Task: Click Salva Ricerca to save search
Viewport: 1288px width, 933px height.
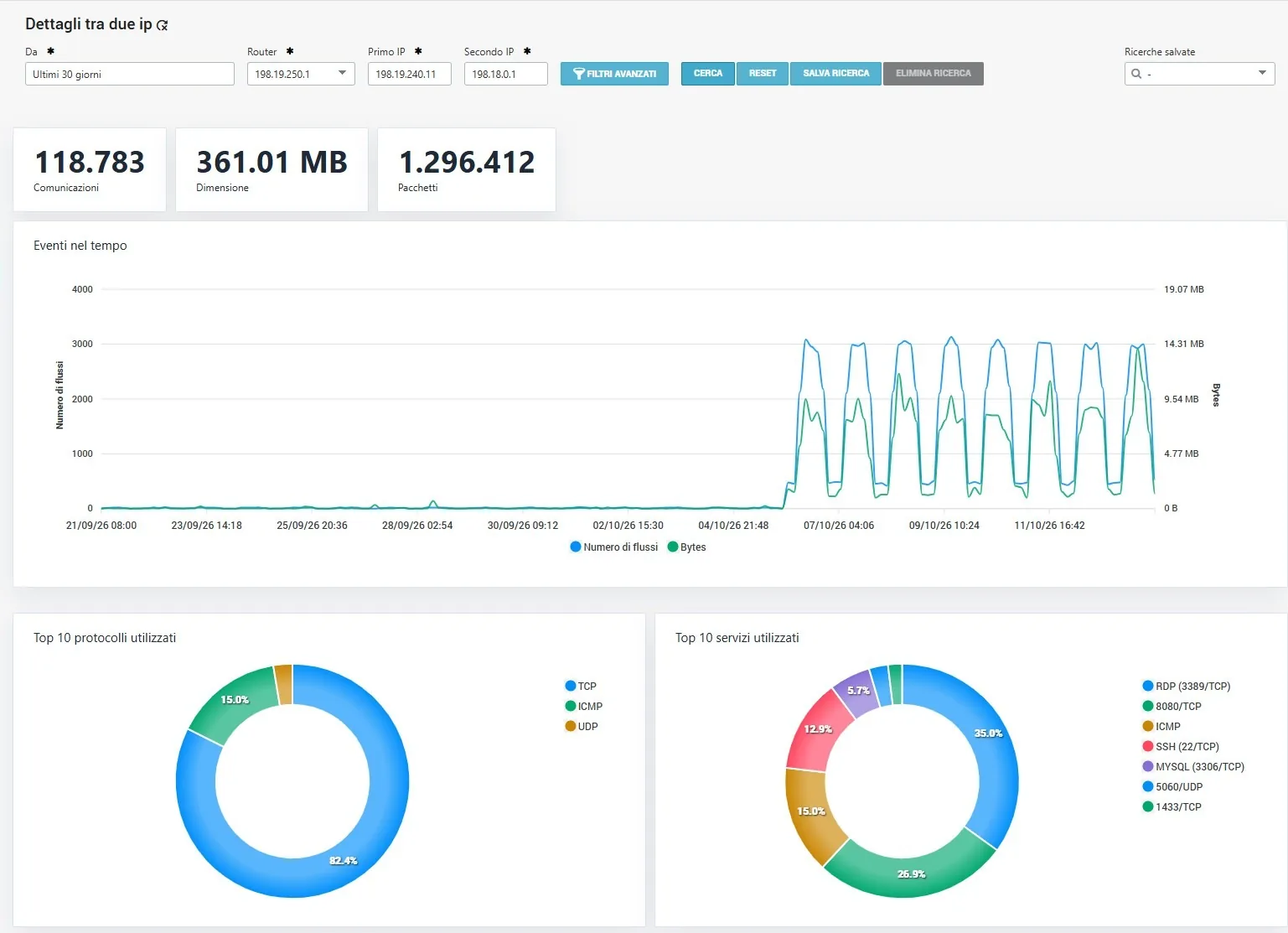Action: click(x=835, y=74)
